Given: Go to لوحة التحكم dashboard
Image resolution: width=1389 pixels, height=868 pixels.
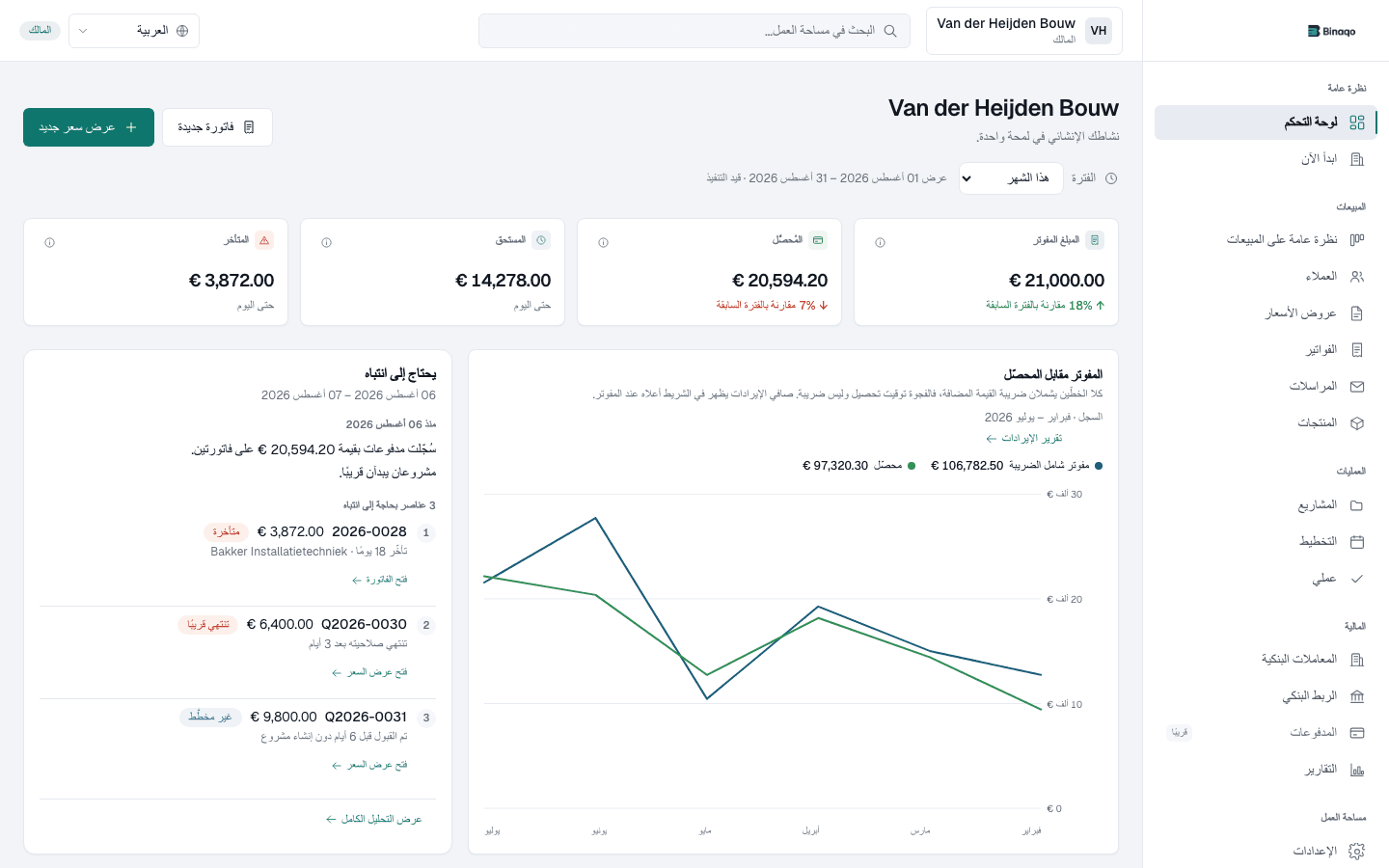Looking at the screenshot, I should click(1266, 122).
